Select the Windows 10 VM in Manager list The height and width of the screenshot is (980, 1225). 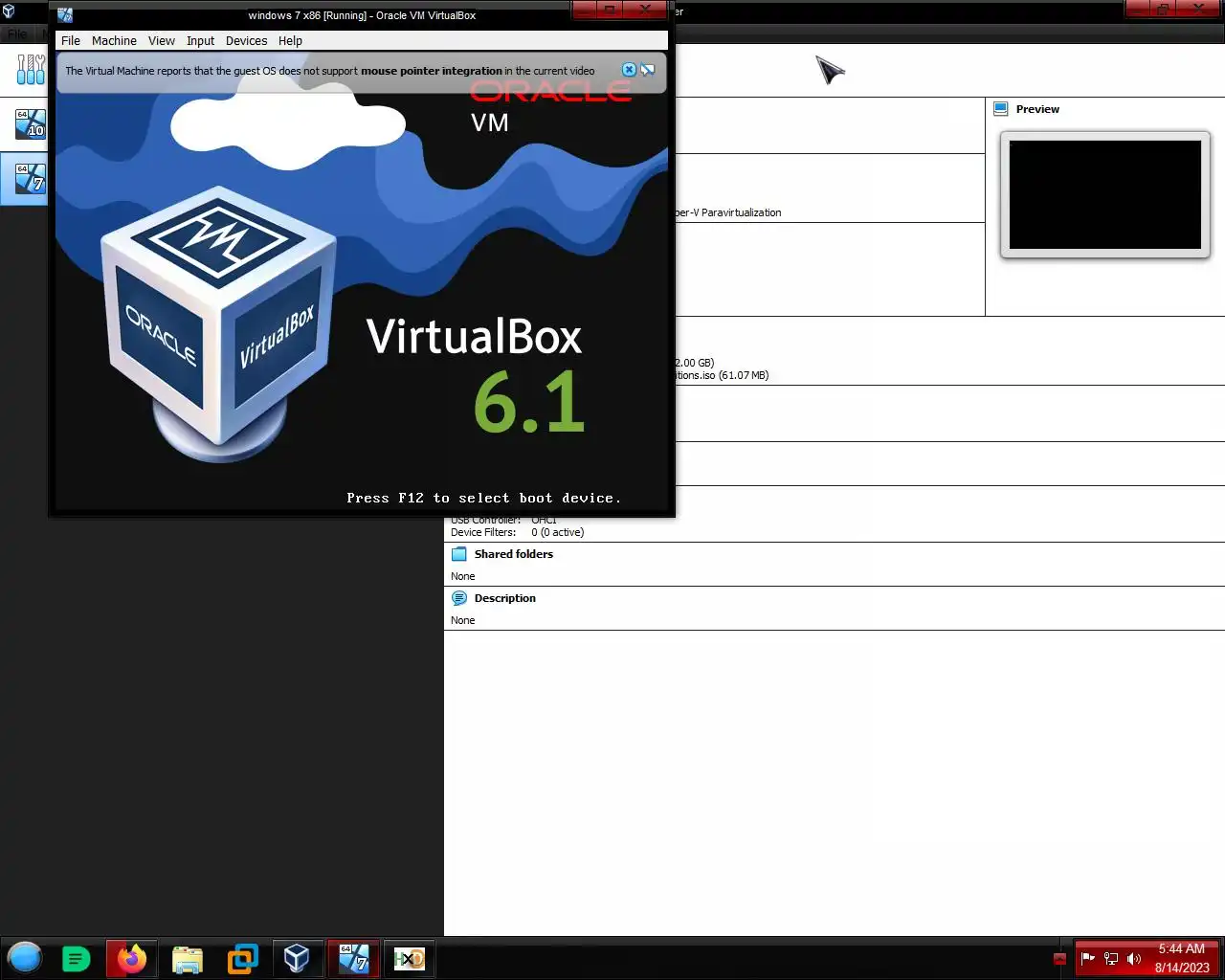[30, 123]
